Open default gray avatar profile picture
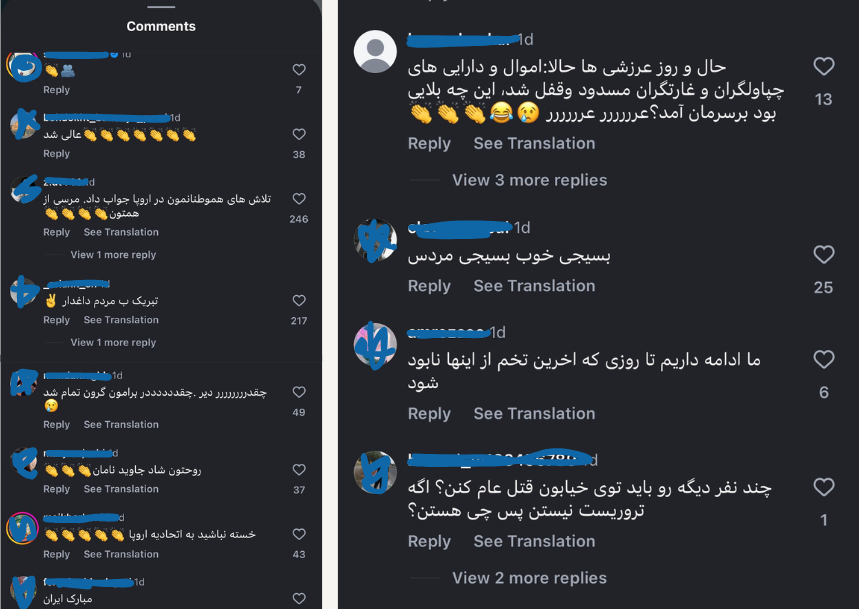 pos(376,51)
